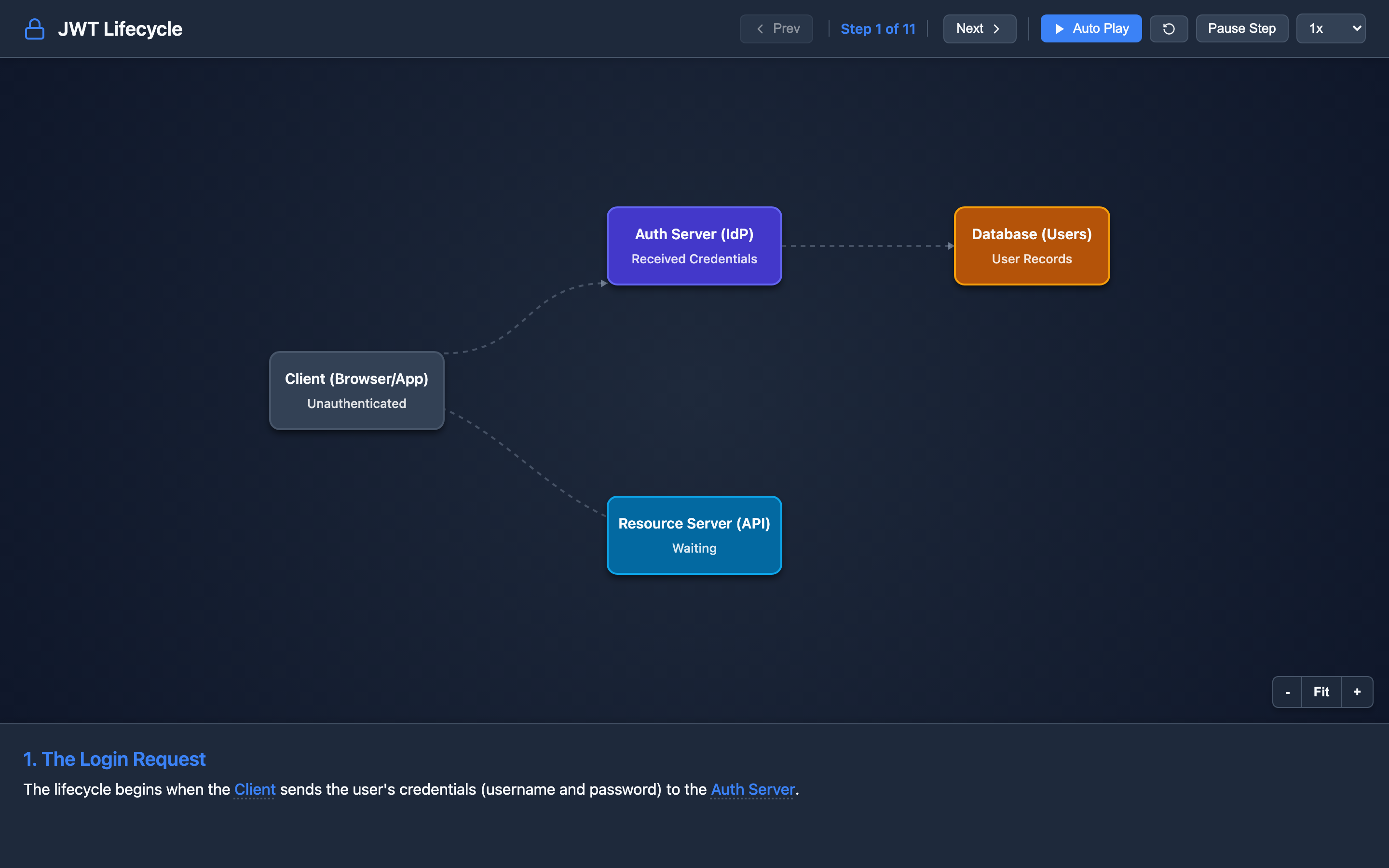Select the Resource Server (API) node
Screen dimensions: 1389x868
tap(694, 535)
